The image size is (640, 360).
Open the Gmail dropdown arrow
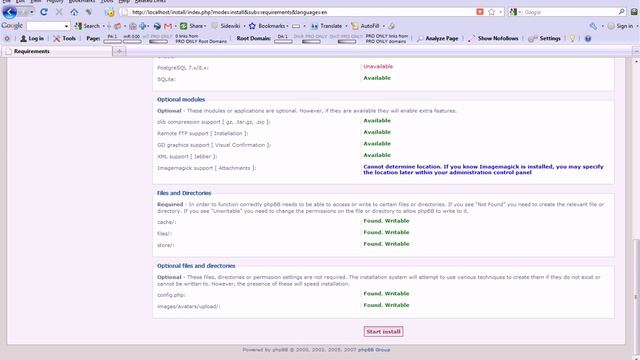[175, 26]
